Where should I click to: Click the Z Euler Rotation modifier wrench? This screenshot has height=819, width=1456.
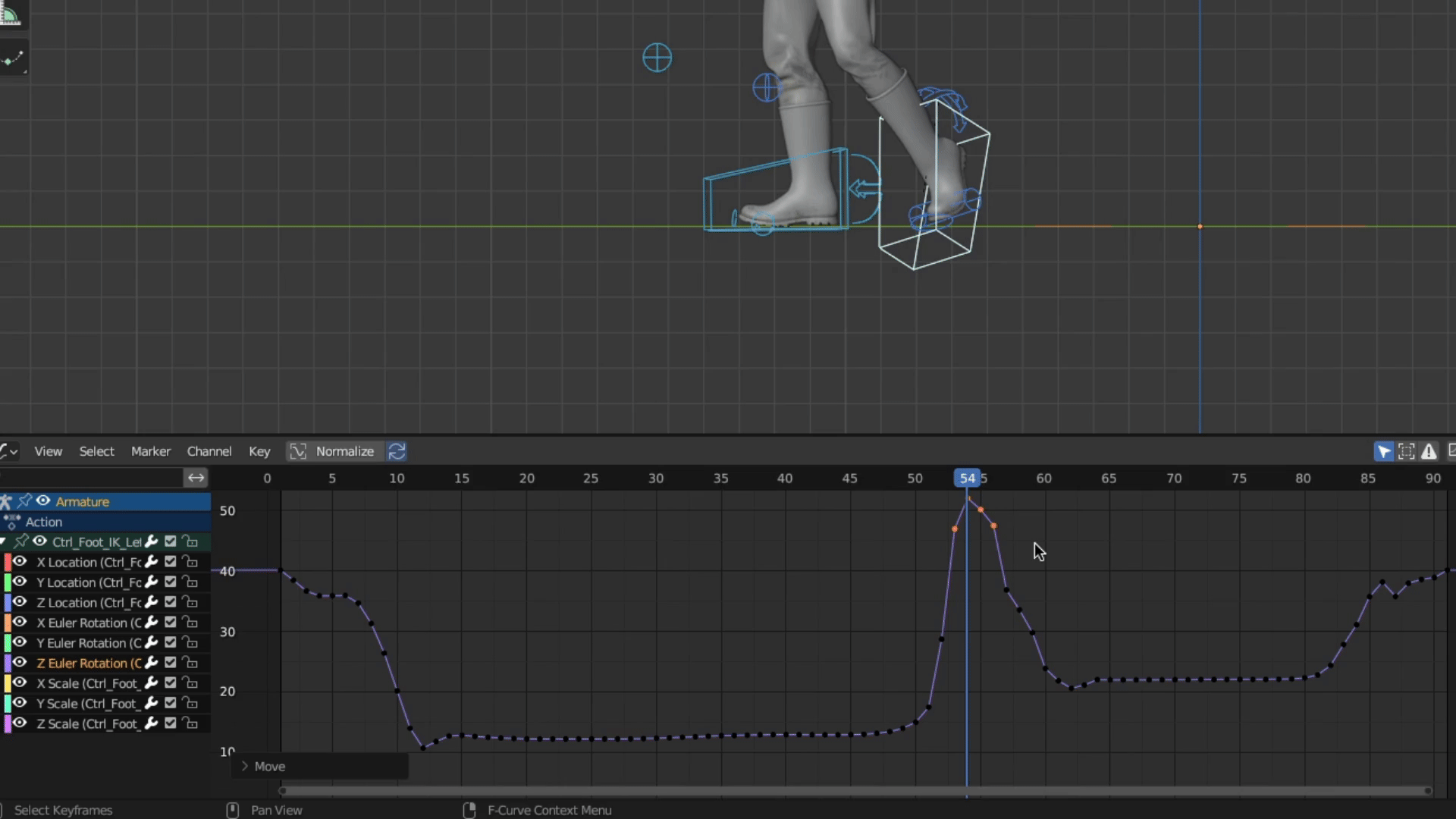pos(152,663)
